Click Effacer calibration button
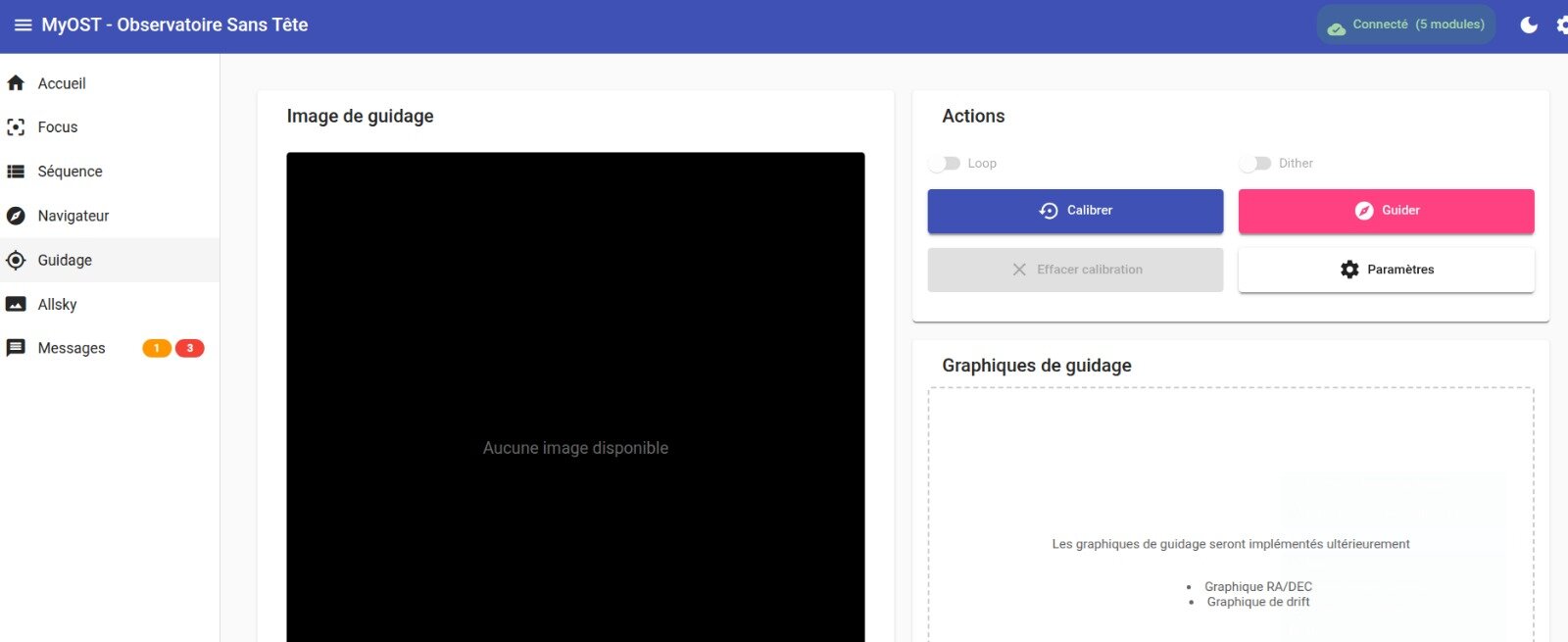Image resolution: width=1568 pixels, height=642 pixels. pos(1075,270)
